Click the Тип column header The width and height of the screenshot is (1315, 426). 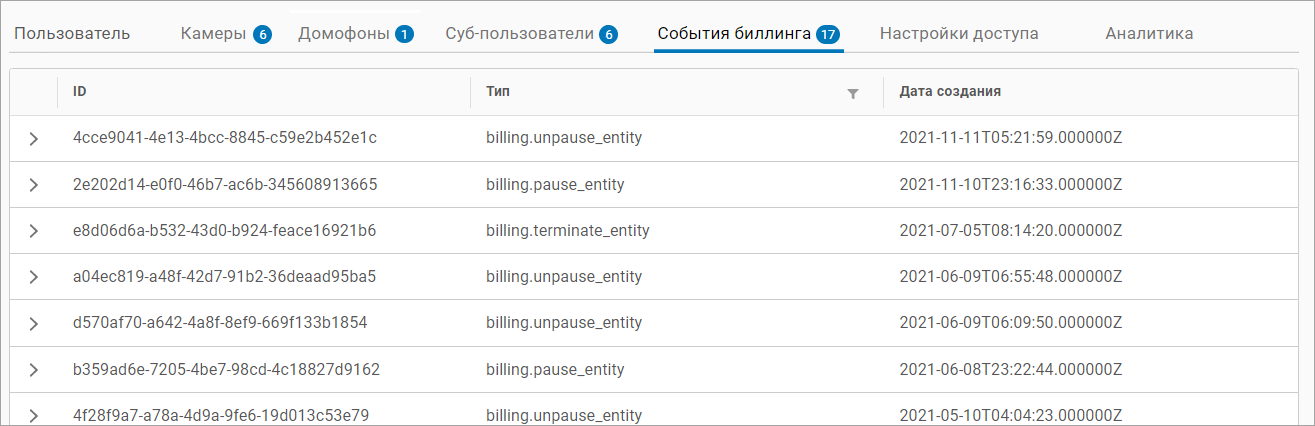(498, 92)
